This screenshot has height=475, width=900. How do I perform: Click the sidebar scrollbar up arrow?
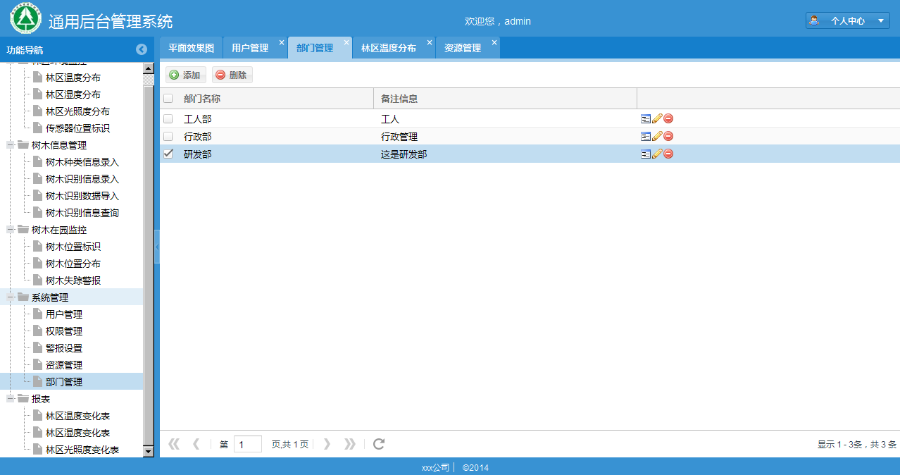(148, 68)
